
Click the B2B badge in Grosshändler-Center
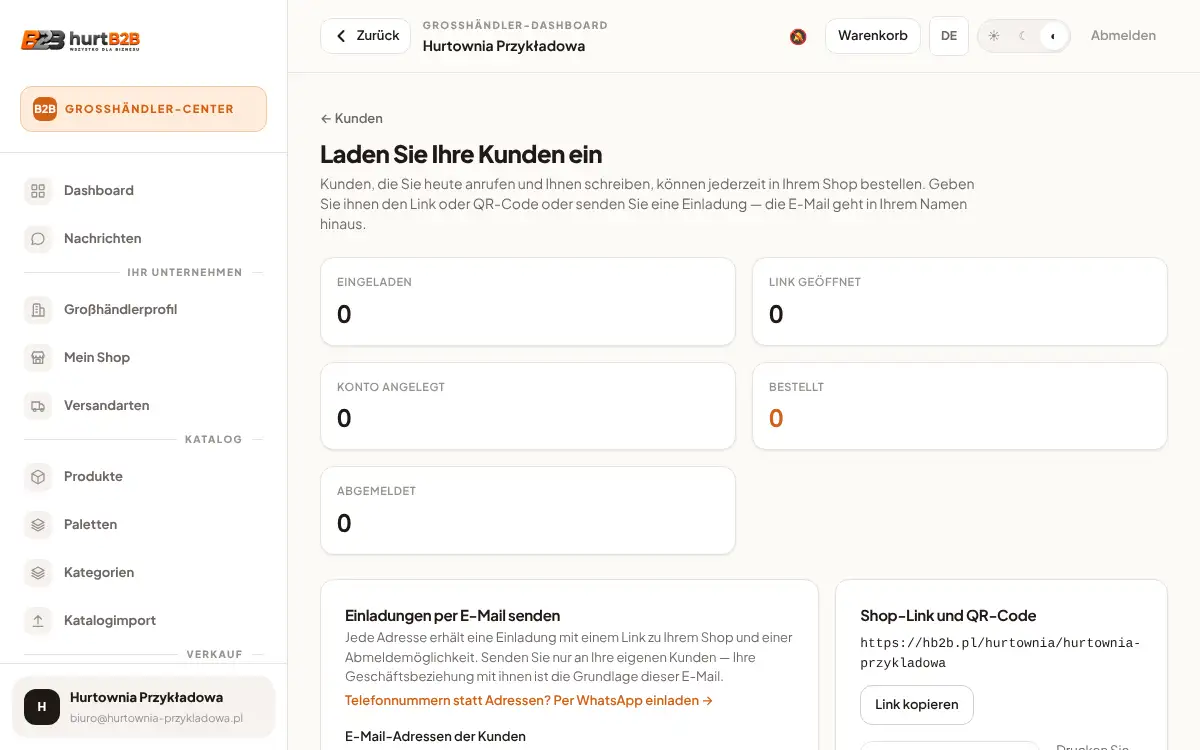[x=45, y=109]
